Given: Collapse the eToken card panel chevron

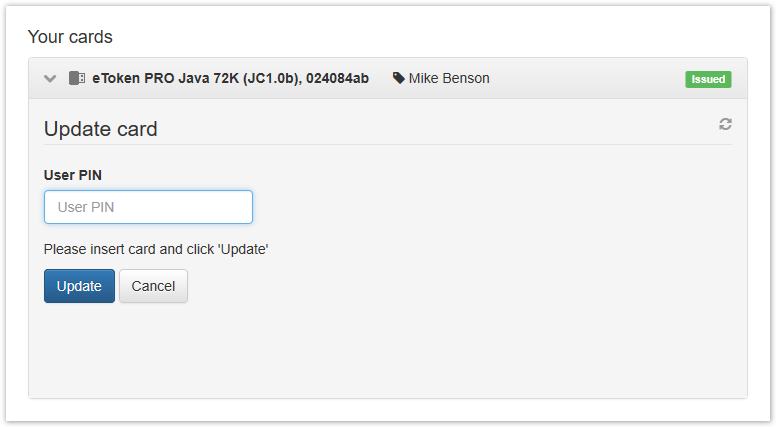Looking at the screenshot, I should [50, 78].
